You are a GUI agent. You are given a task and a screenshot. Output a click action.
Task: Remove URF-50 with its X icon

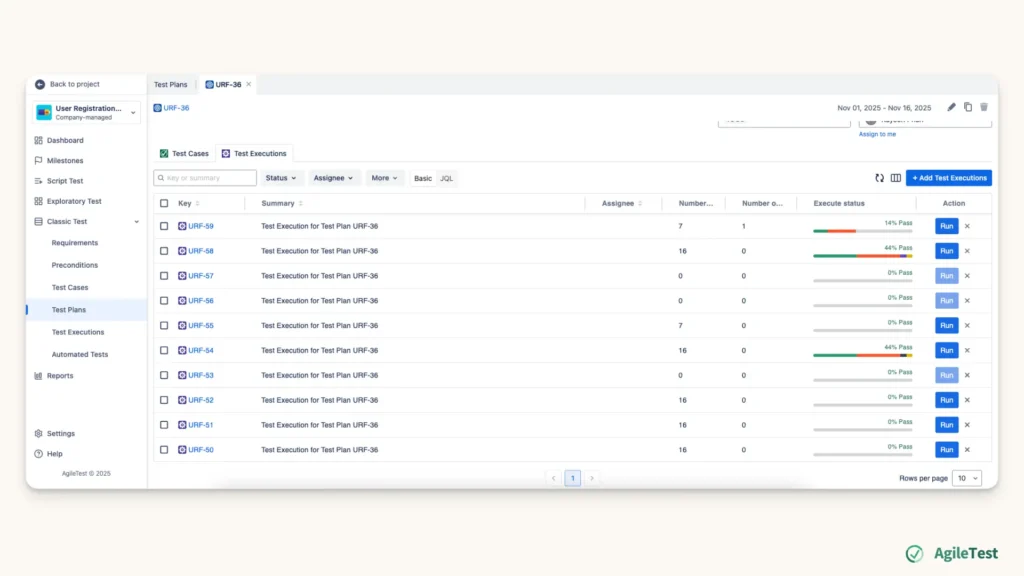(967, 450)
